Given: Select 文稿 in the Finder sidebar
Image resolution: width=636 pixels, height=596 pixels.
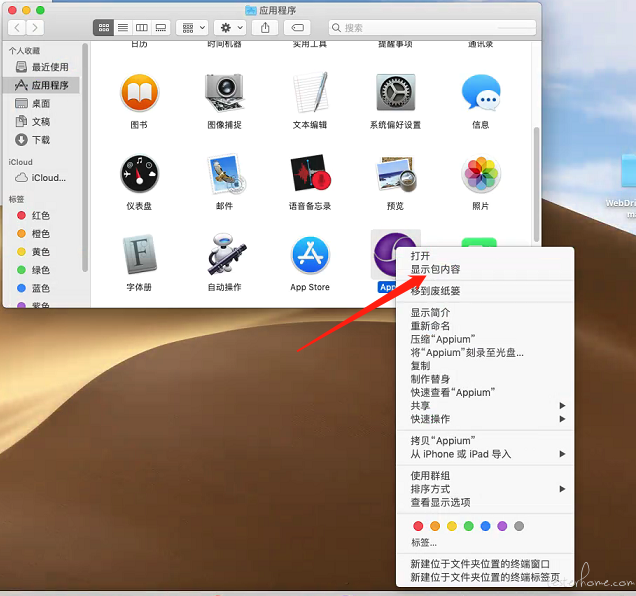Looking at the screenshot, I should 42,122.
